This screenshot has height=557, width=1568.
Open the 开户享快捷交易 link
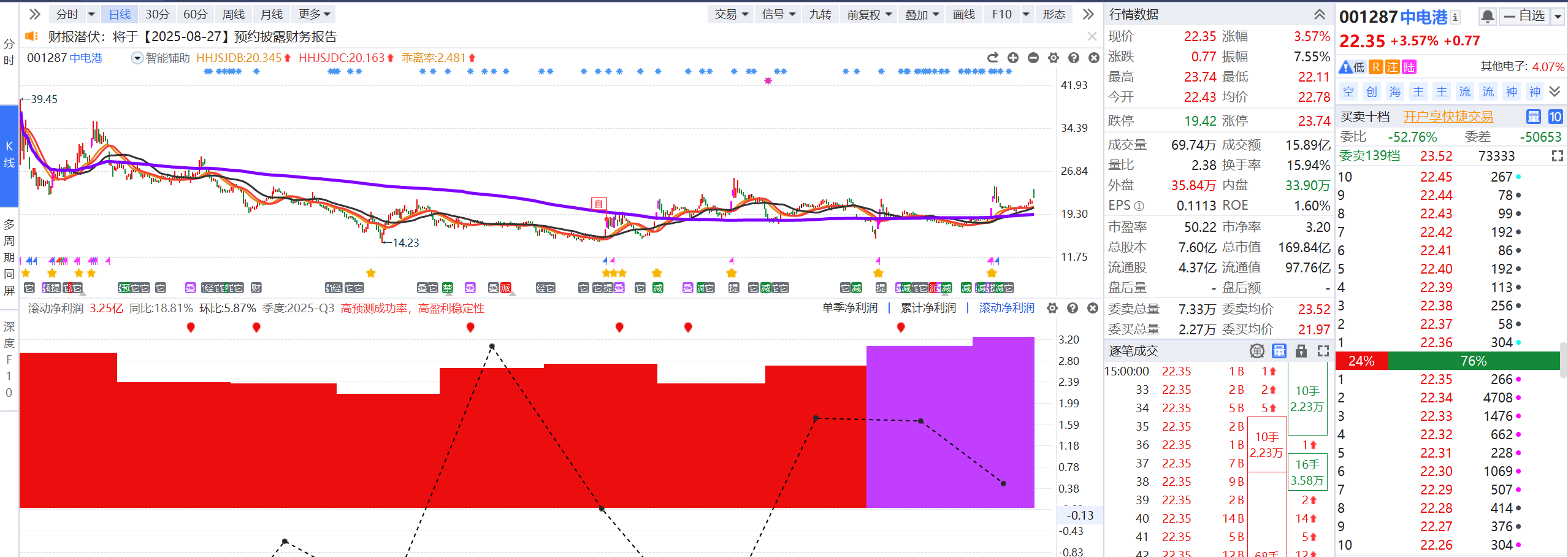1448,117
